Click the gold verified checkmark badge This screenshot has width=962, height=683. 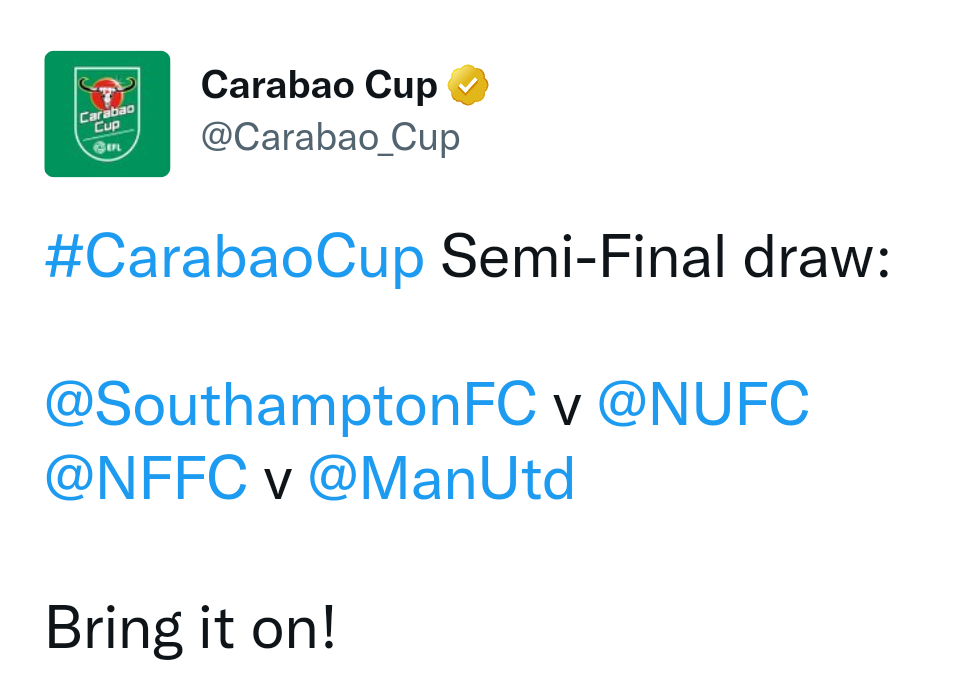coord(468,85)
